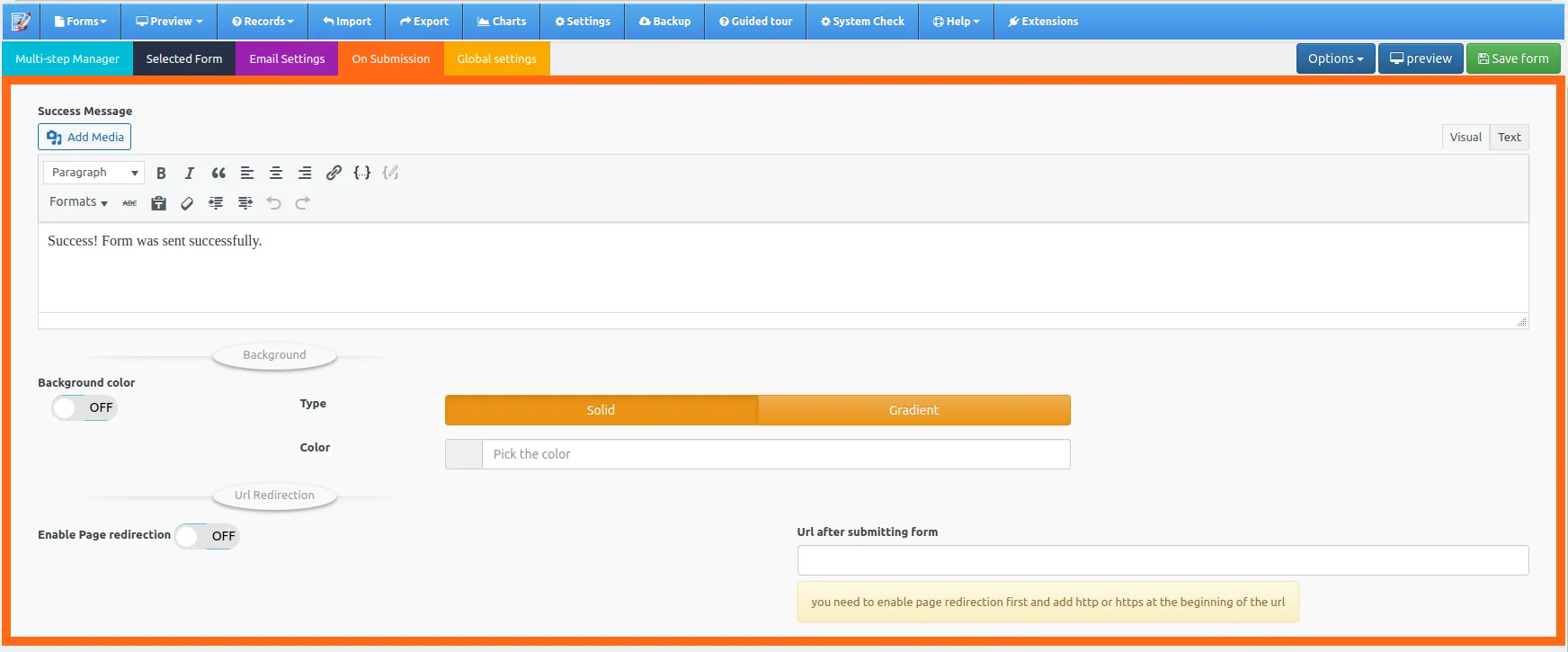Switch editor to Visual mode

coord(1466,137)
